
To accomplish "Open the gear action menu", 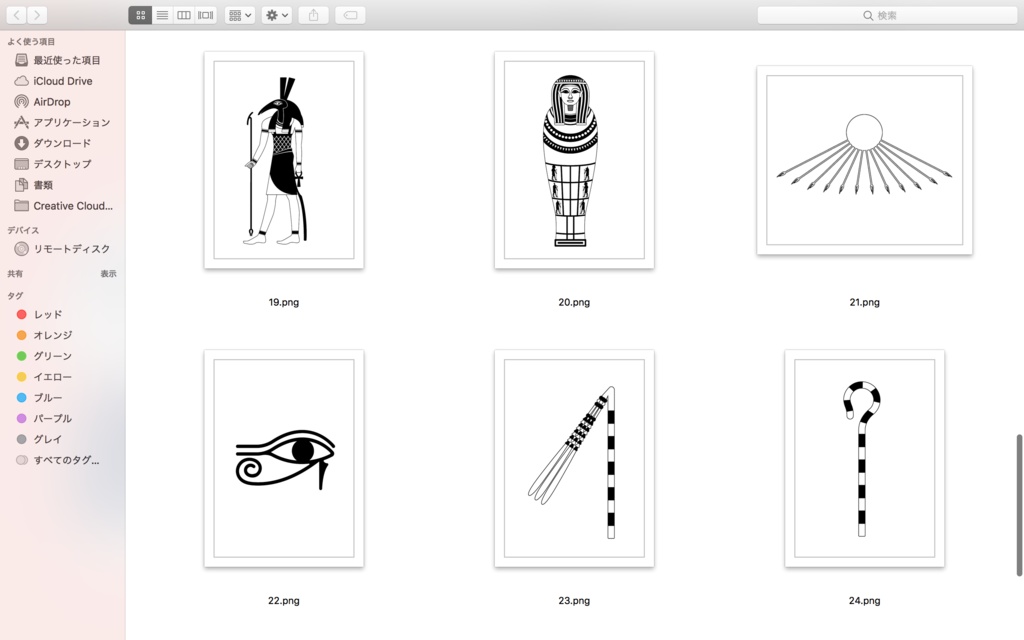I will pyautogui.click(x=277, y=15).
